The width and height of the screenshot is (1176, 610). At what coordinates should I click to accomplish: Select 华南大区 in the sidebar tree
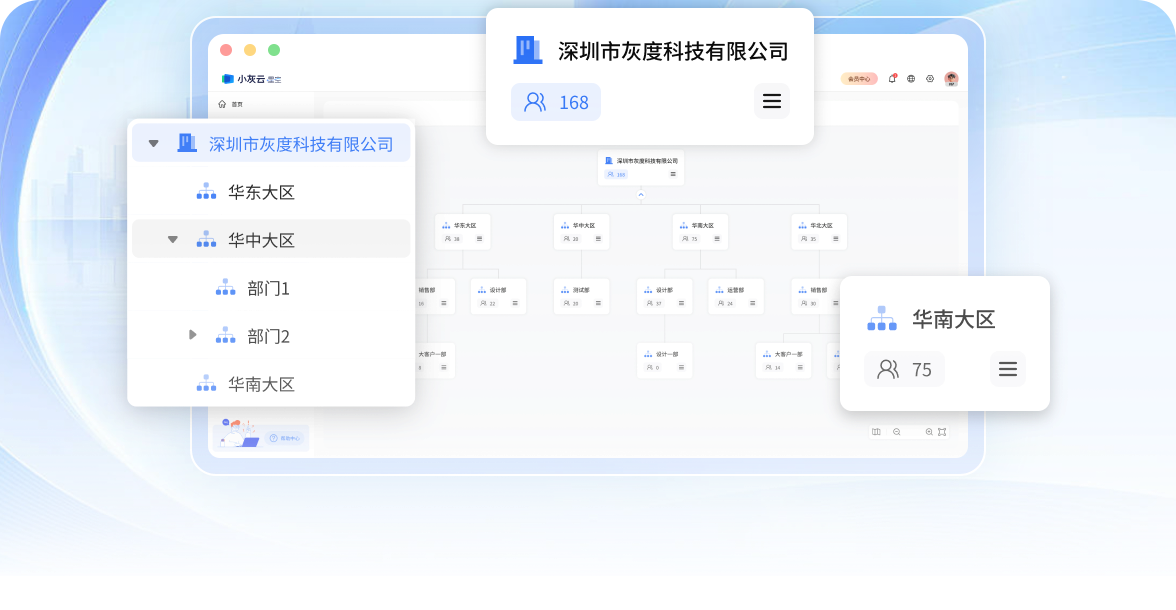click(x=261, y=384)
